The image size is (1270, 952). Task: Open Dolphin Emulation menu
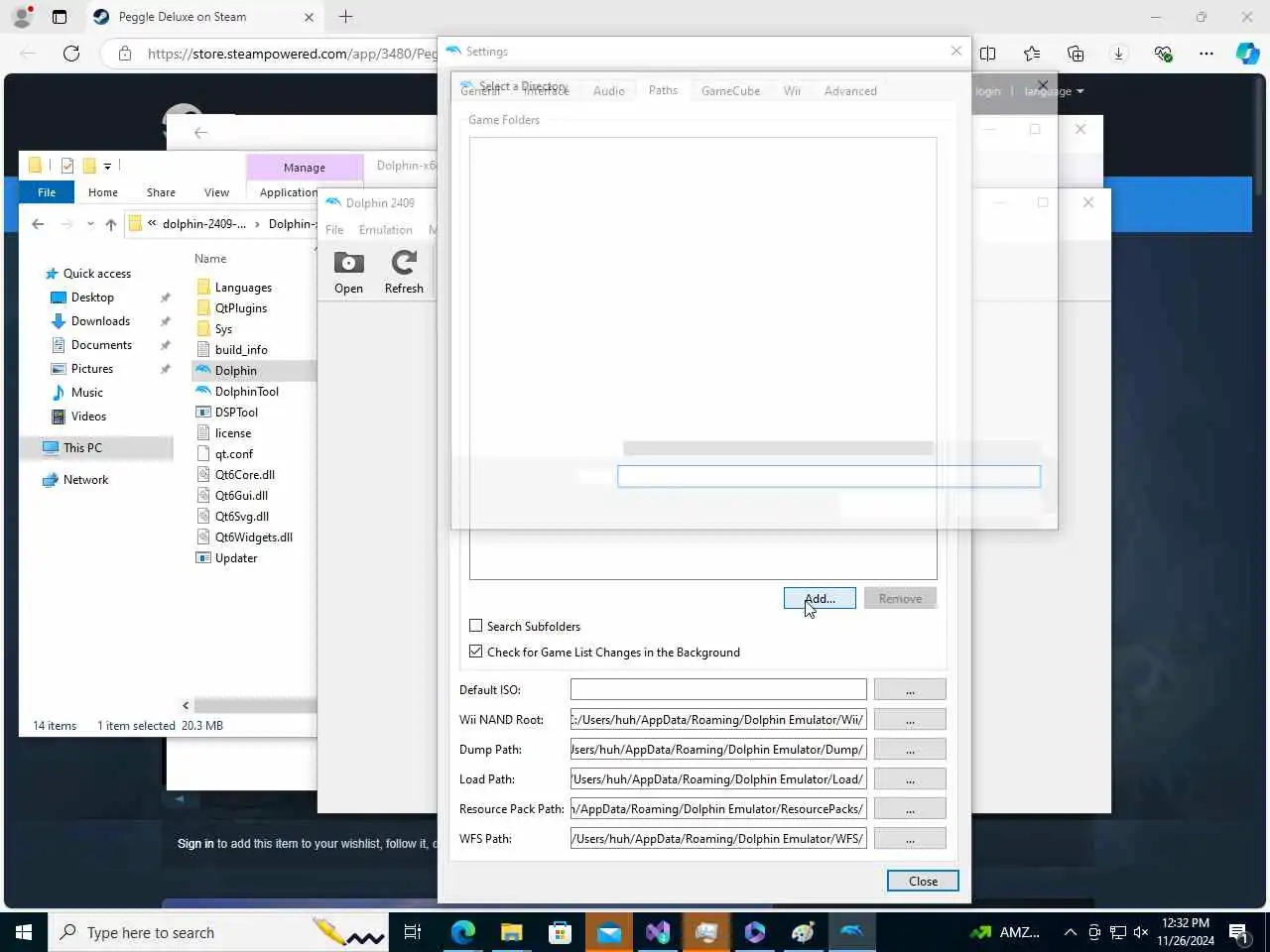[386, 230]
